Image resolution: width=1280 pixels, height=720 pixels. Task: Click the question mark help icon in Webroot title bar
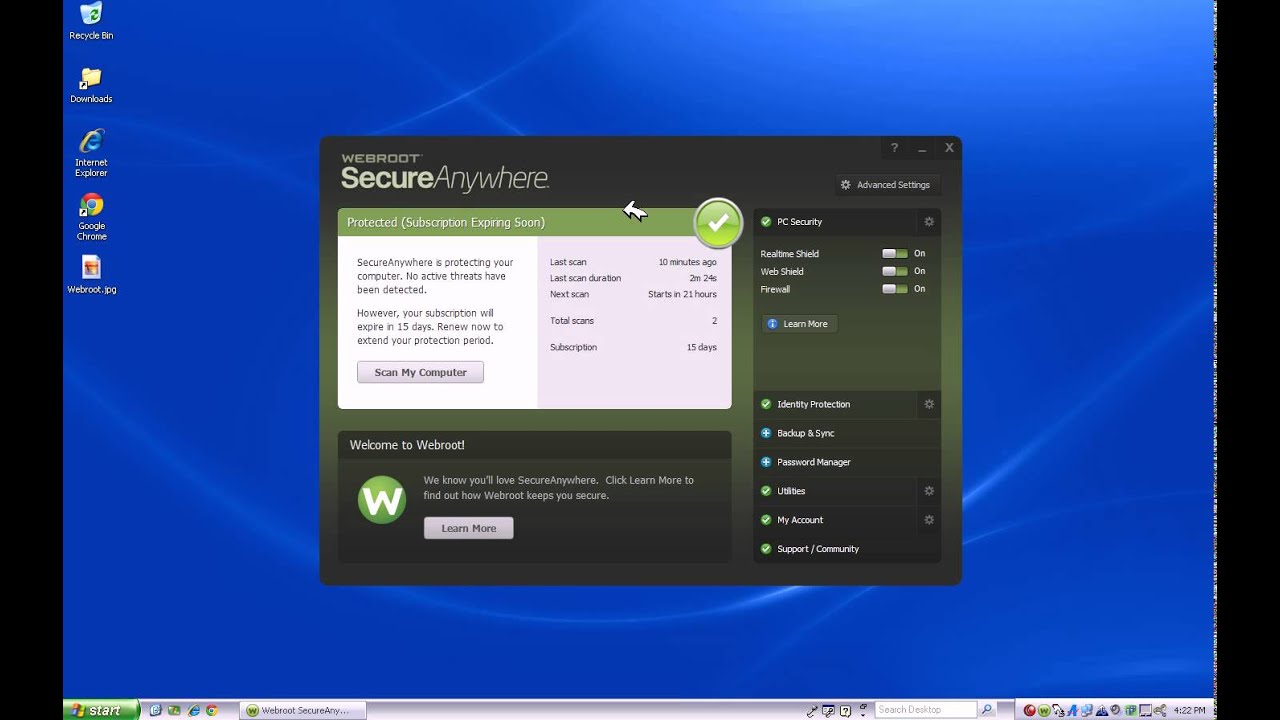coord(895,148)
